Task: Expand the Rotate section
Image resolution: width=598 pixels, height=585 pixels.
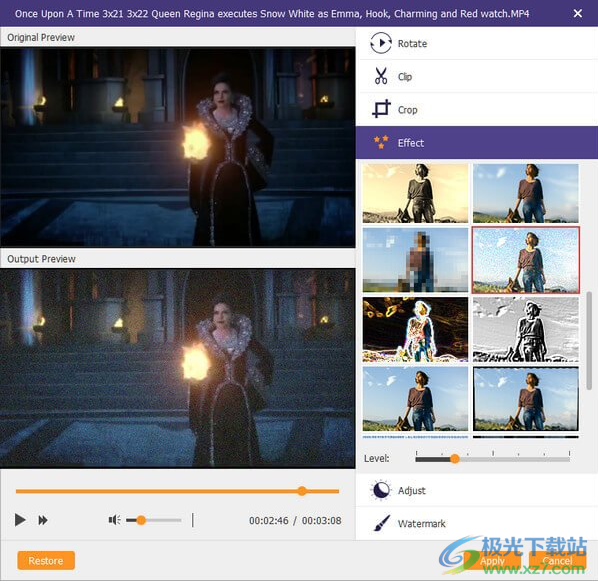Action: [477, 43]
